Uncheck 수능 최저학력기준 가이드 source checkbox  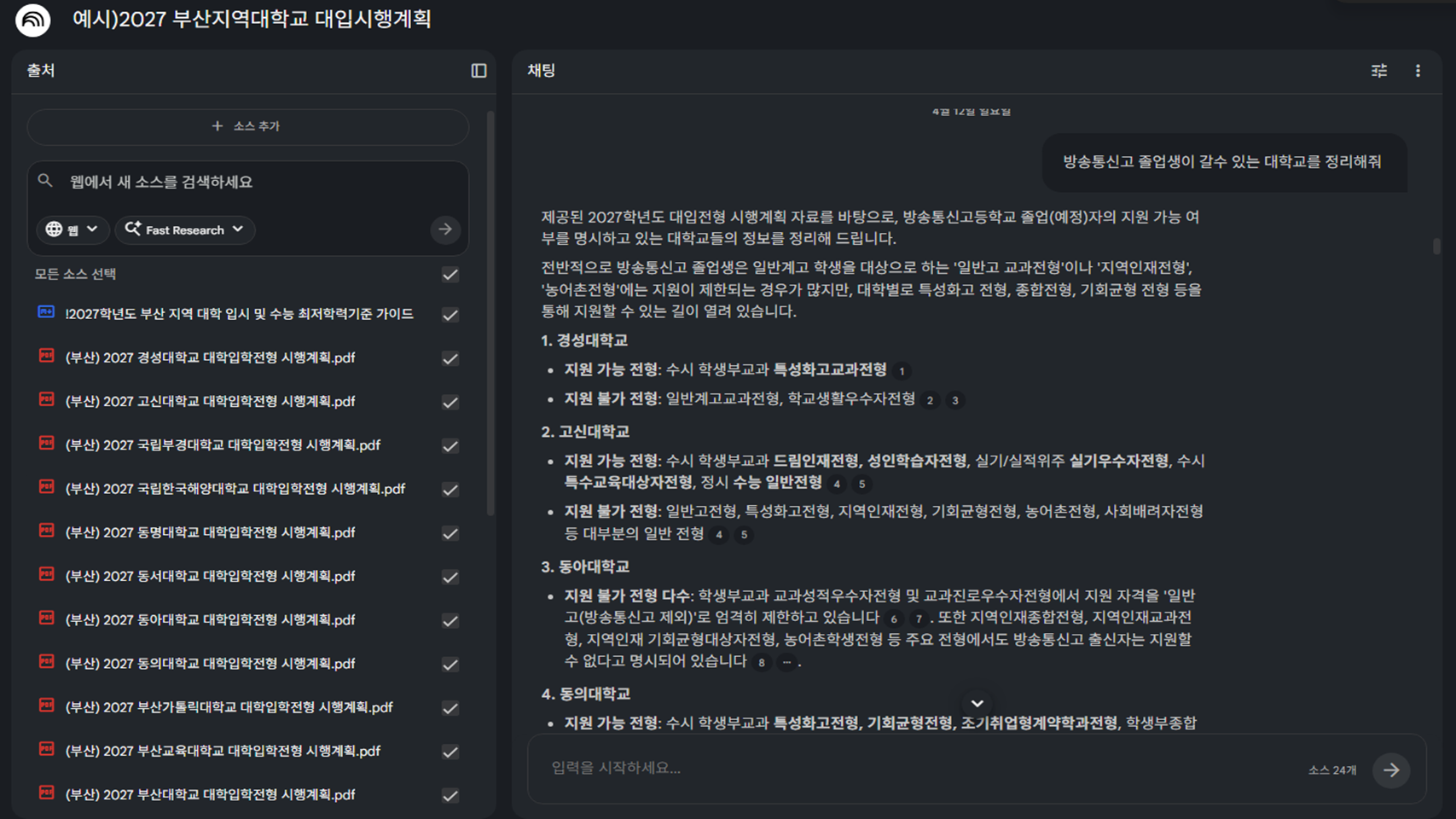(450, 315)
